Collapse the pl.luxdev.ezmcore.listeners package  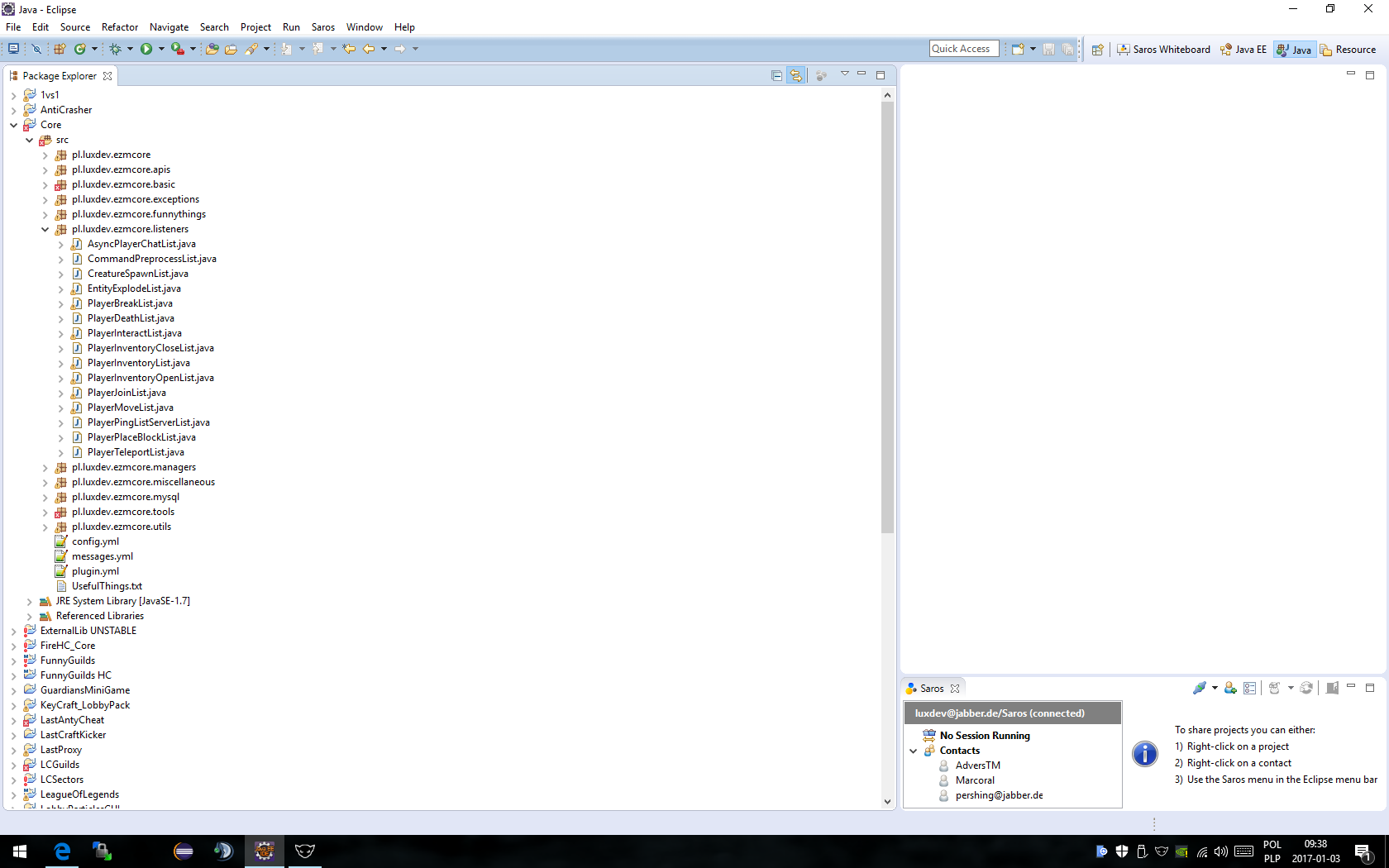tap(45, 229)
